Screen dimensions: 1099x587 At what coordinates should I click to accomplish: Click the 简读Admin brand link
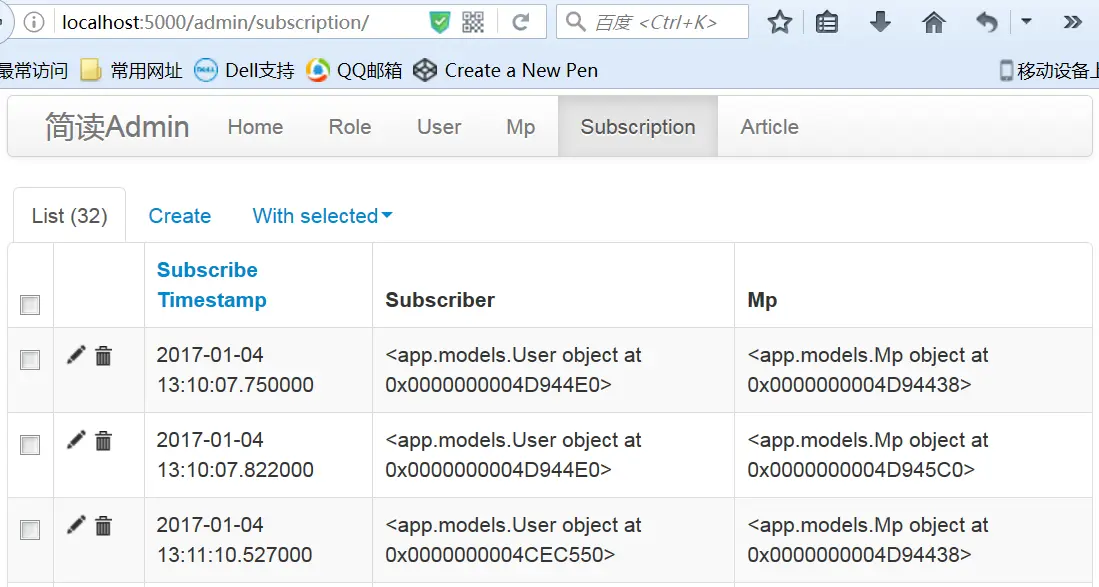(117, 127)
